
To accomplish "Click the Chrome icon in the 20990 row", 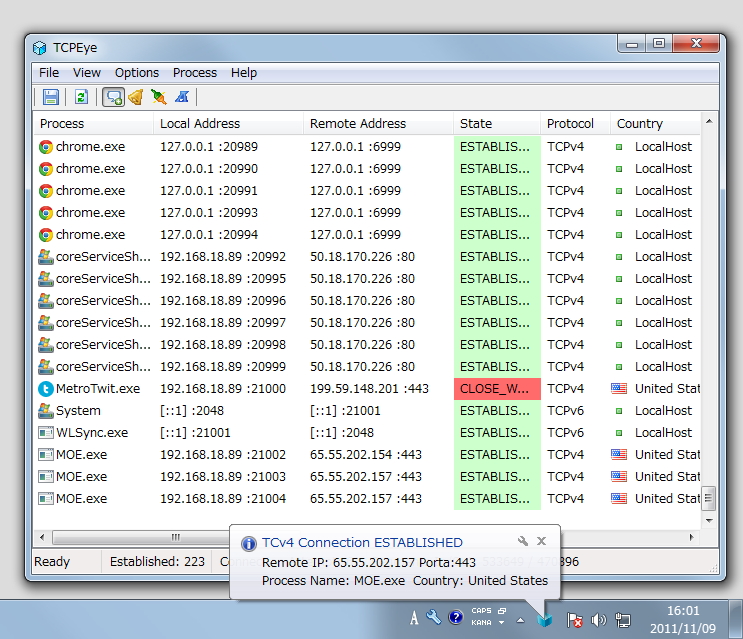I will (x=45, y=169).
